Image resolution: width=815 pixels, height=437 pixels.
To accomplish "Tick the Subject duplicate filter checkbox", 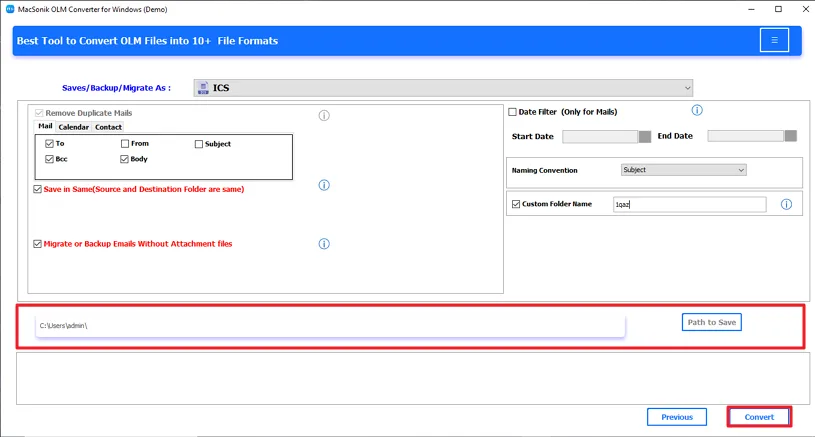I will (199, 144).
